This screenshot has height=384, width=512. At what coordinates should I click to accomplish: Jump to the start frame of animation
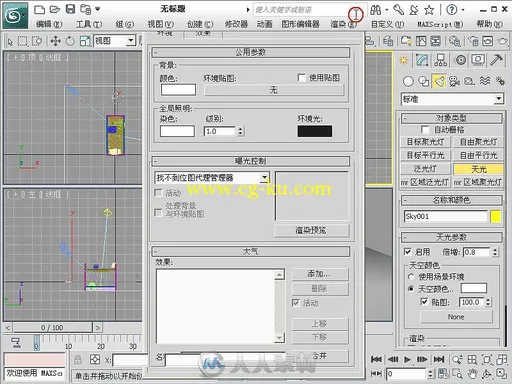point(376,359)
